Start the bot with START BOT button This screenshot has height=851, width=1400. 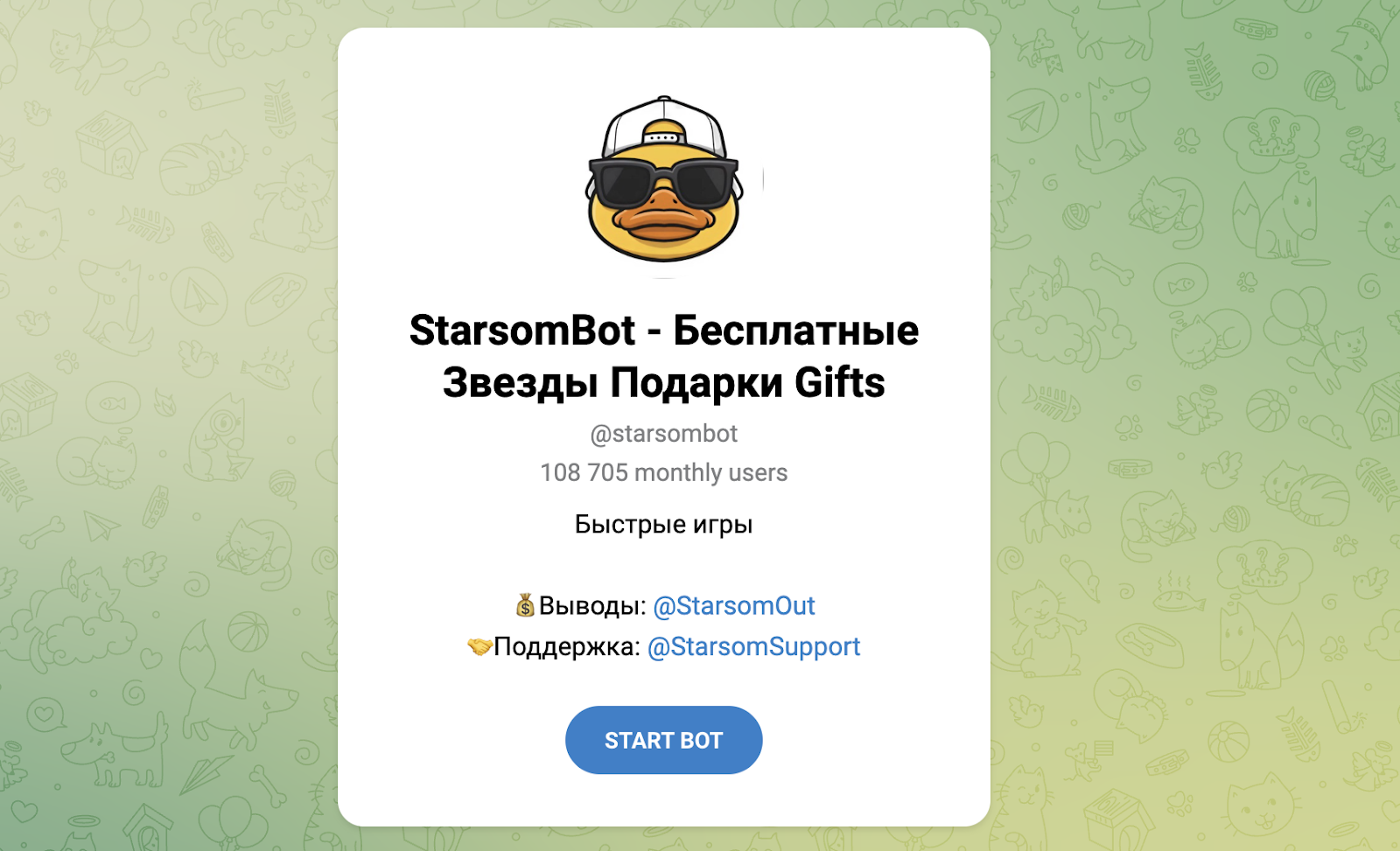tap(664, 740)
